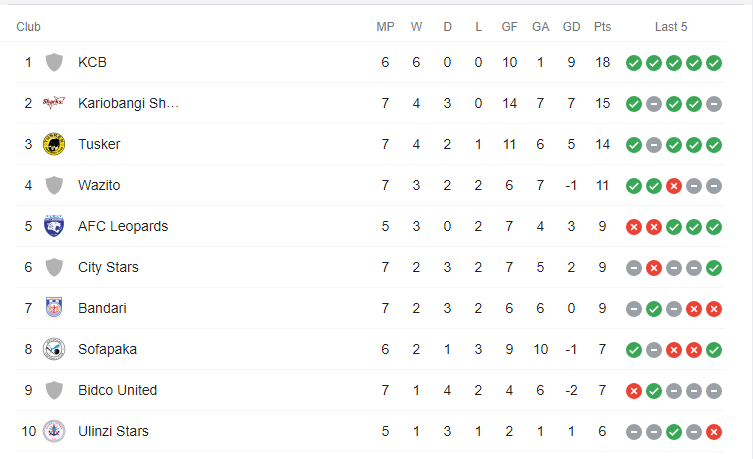The image size is (753, 459).
Task: Click the Sofapaka team crest
Action: [x=54, y=349]
